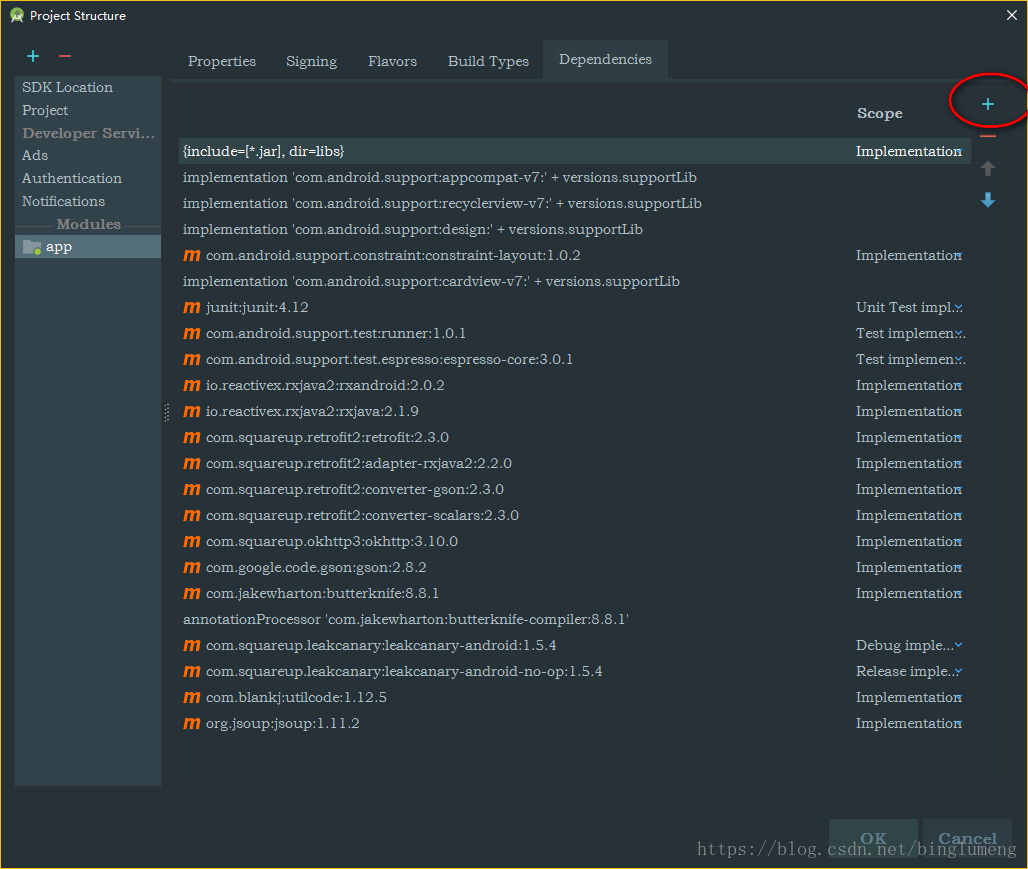Select the cardview-v7 implementation row
Image resolution: width=1028 pixels, height=869 pixels.
point(574,281)
